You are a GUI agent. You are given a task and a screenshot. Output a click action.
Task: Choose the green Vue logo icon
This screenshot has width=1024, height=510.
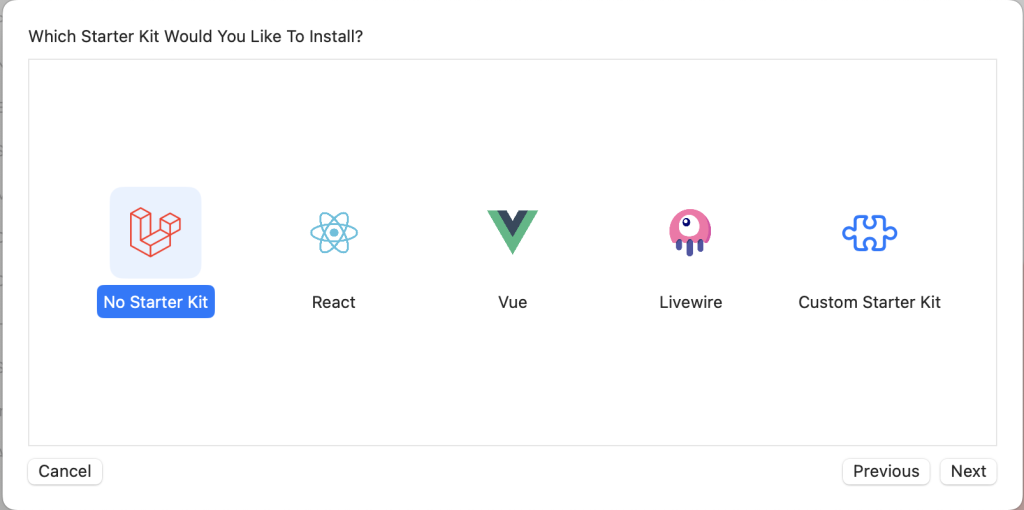(x=512, y=231)
